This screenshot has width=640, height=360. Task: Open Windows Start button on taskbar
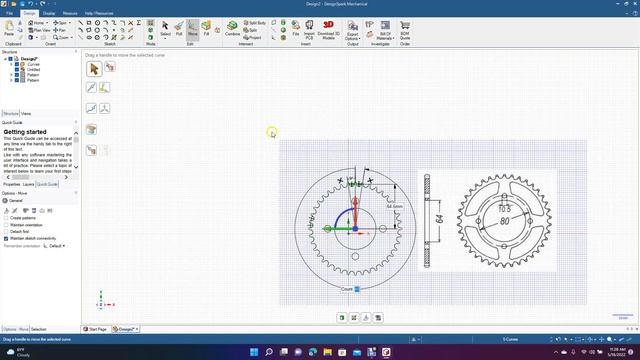[254, 352]
